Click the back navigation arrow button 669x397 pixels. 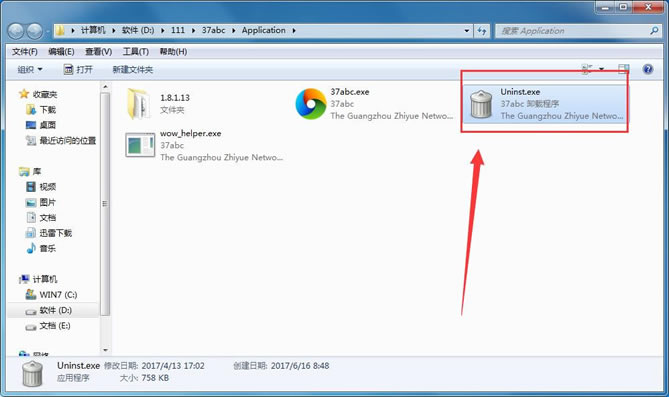coord(16,31)
